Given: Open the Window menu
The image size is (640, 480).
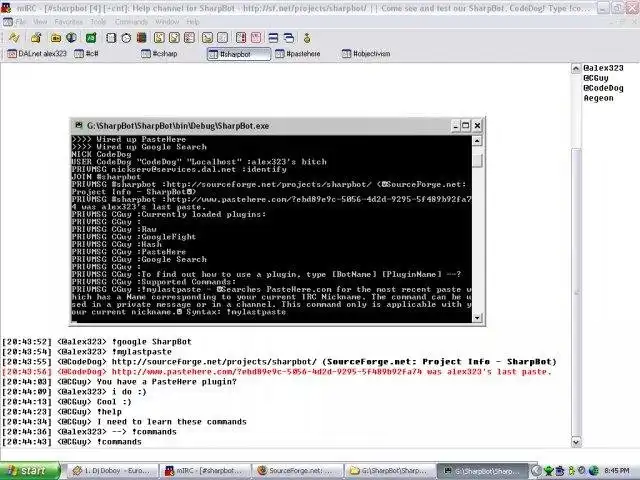Looking at the screenshot, I should pos(167,22).
